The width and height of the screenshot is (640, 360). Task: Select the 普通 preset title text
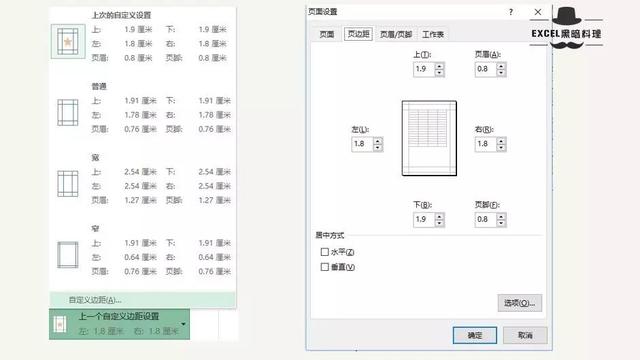(99, 86)
